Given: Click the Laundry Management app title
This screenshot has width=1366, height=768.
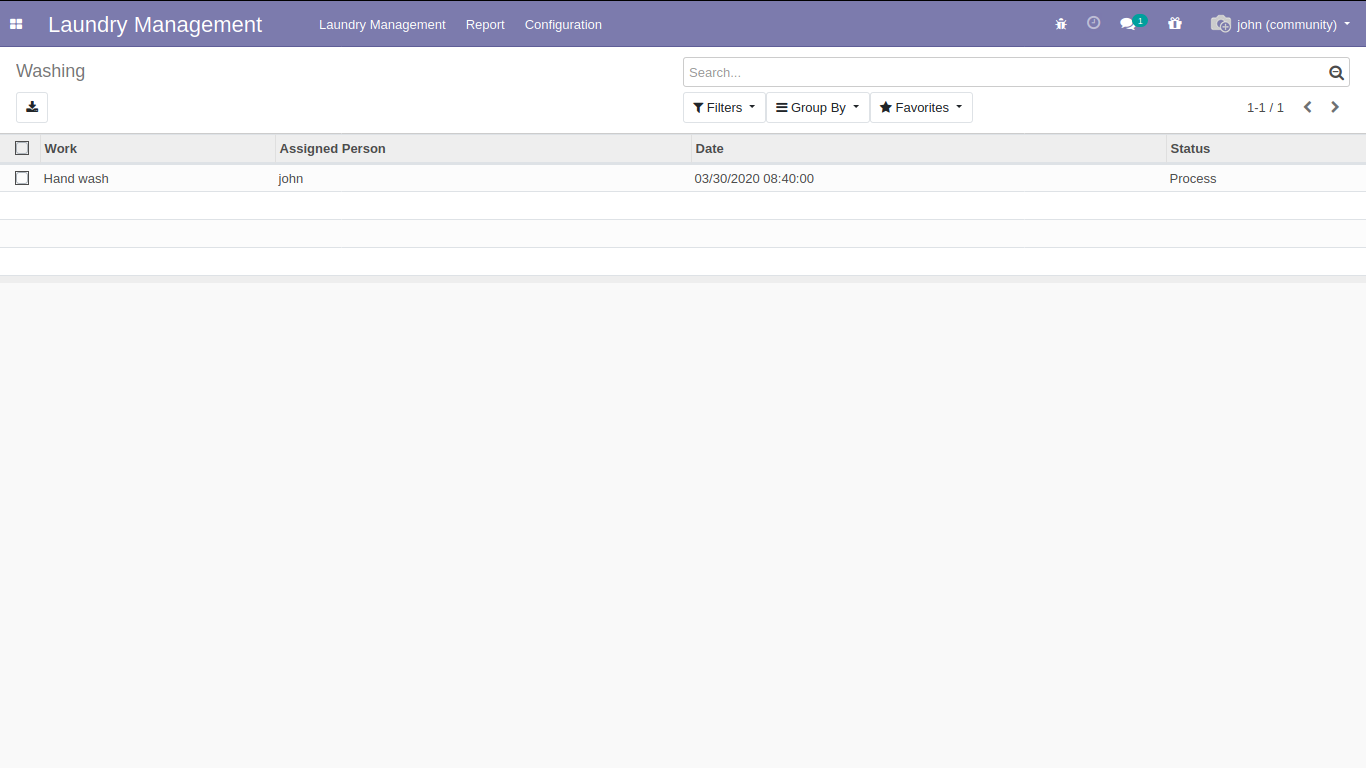Looking at the screenshot, I should click(x=155, y=24).
